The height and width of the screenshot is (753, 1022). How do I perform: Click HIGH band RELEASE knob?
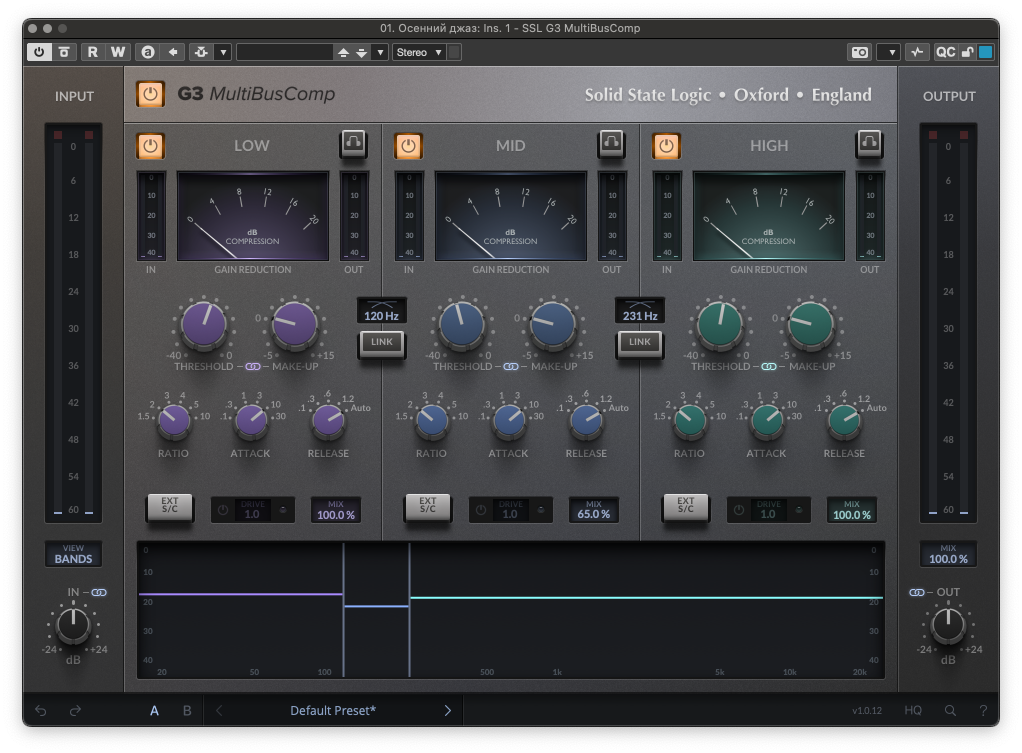coord(844,421)
